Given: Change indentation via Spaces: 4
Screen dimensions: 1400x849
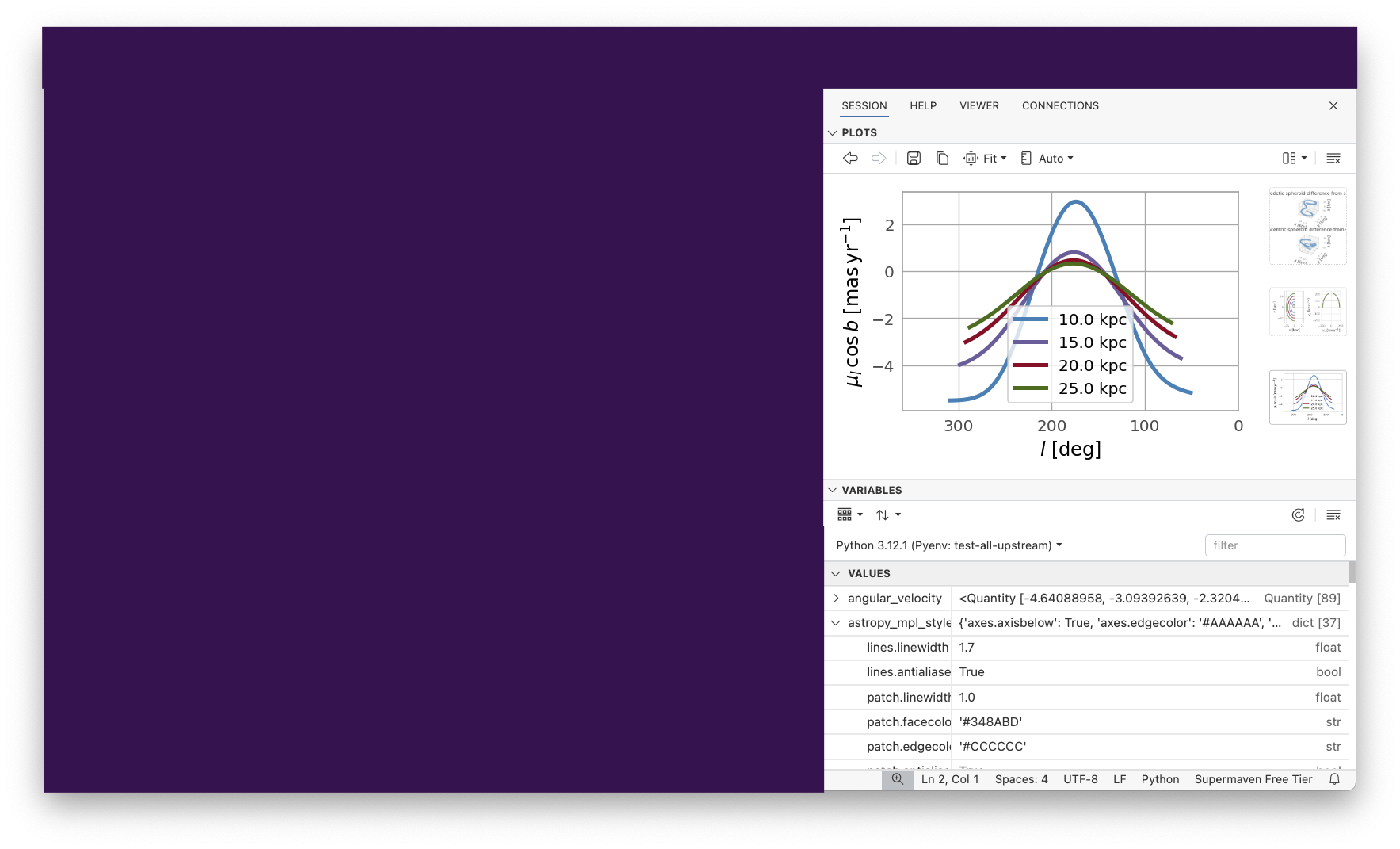Looking at the screenshot, I should point(1021,779).
